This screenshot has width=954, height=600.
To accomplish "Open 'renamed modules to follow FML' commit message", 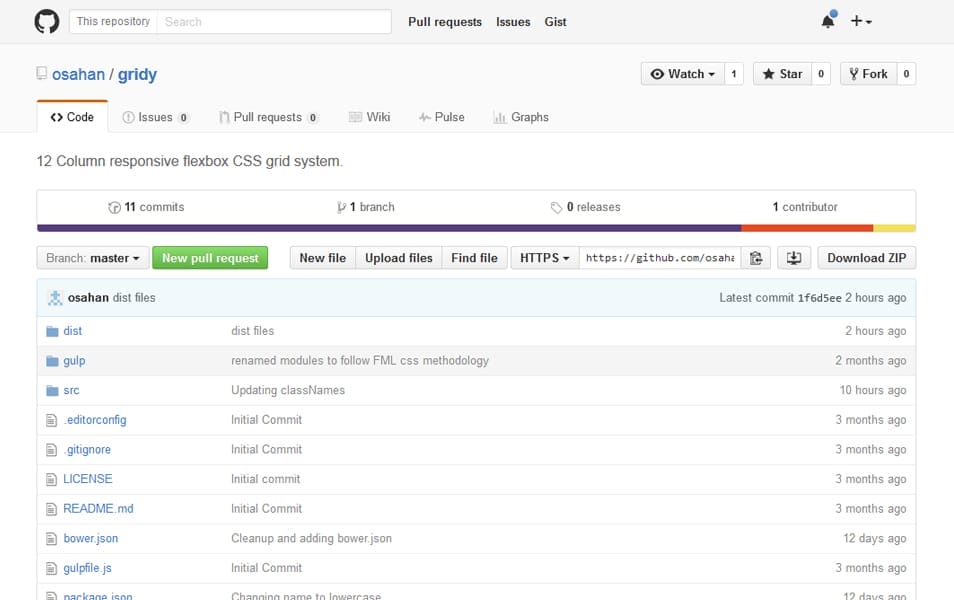I will 360,361.
